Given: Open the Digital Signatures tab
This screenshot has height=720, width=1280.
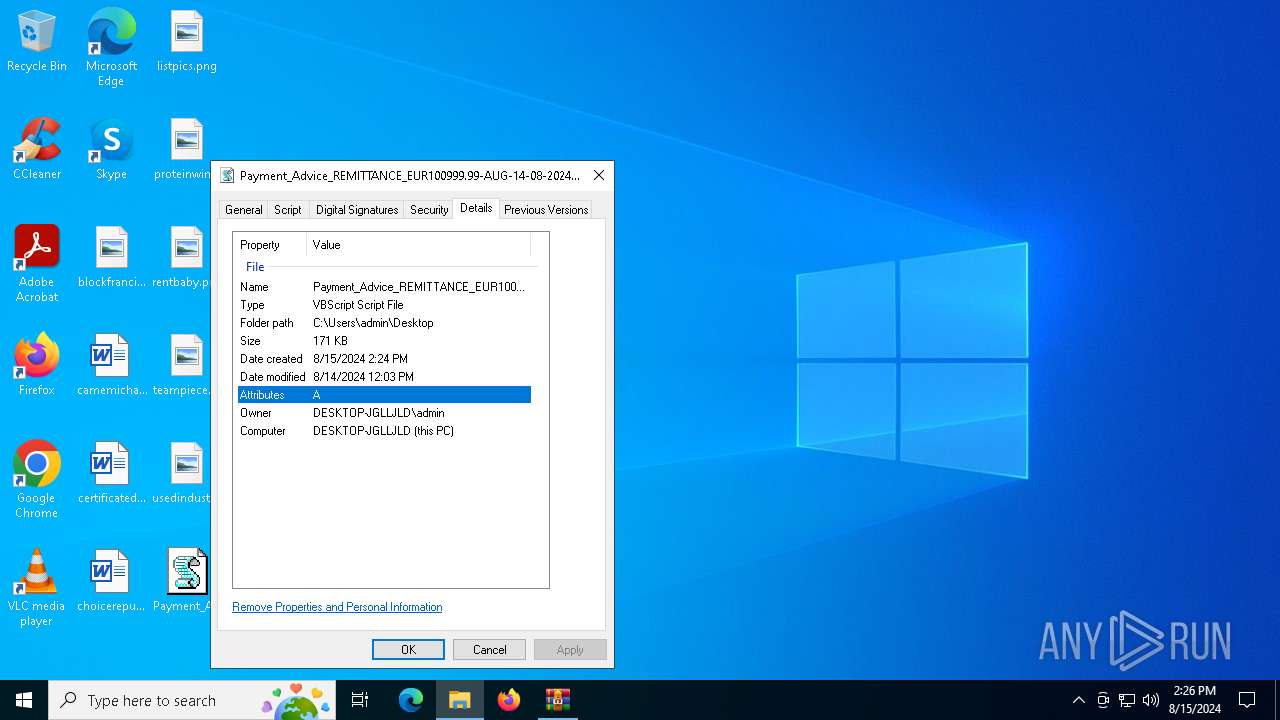Looking at the screenshot, I should [x=357, y=210].
